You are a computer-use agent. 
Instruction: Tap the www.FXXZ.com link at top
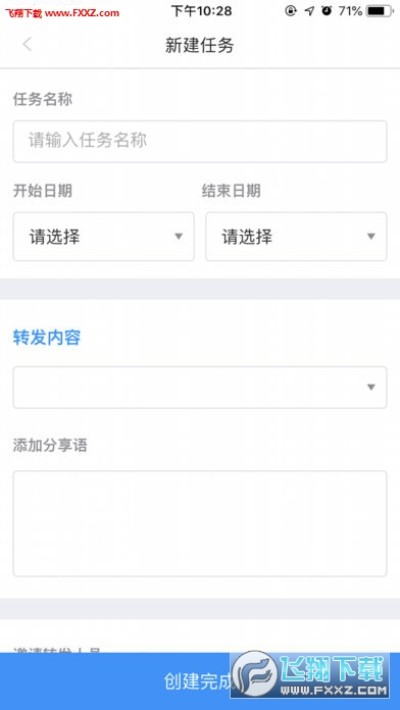tap(82, 13)
